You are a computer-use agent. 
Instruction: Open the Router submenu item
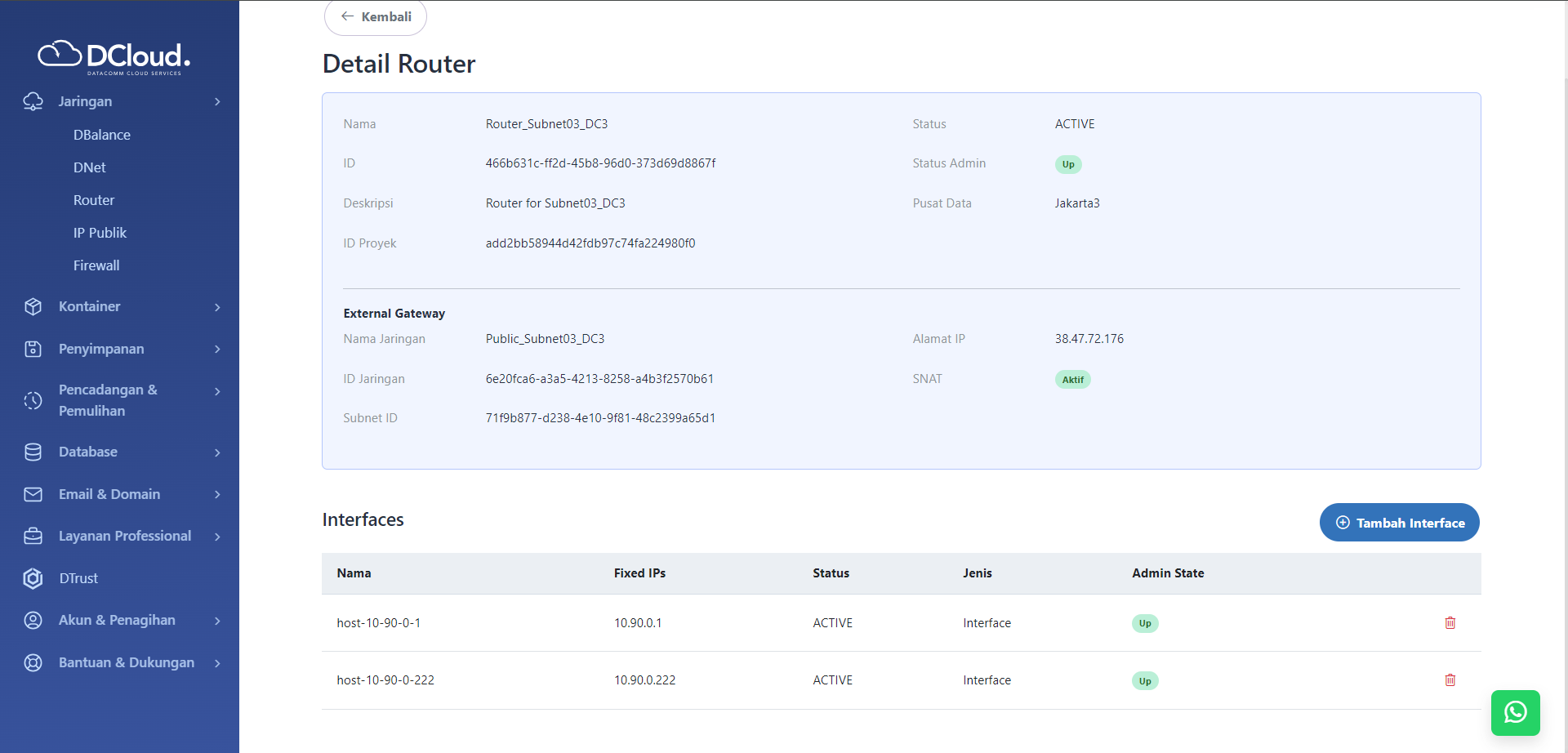[94, 200]
